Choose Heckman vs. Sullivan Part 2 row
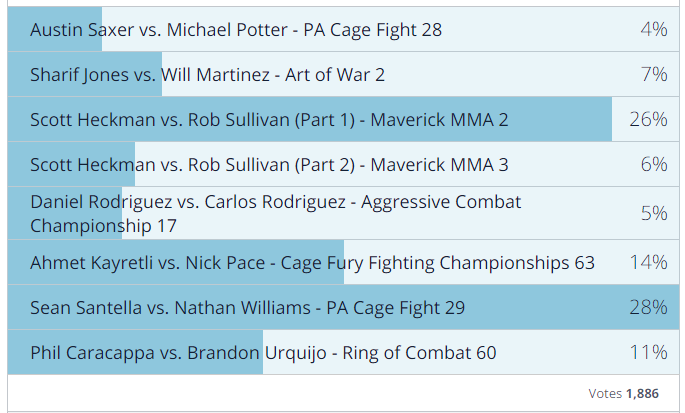Viewport: 685px width, 413px height. click(343, 164)
